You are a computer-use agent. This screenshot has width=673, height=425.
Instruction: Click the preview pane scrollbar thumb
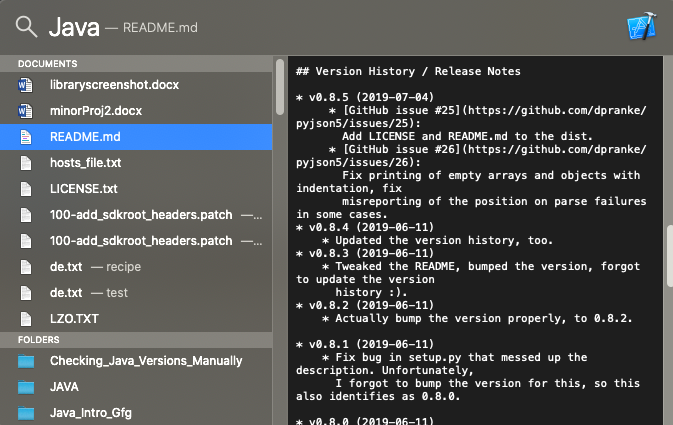tap(670, 255)
